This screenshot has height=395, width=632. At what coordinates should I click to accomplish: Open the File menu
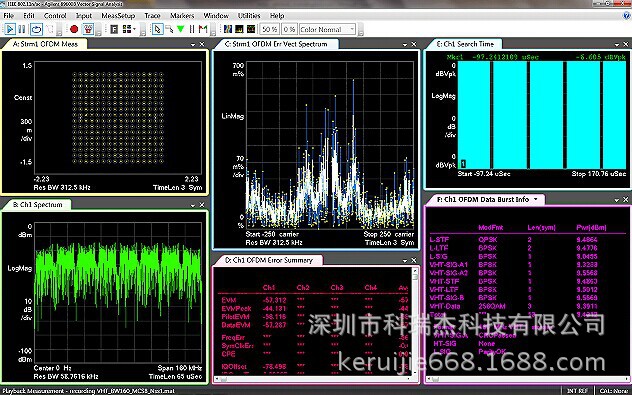pos(8,15)
